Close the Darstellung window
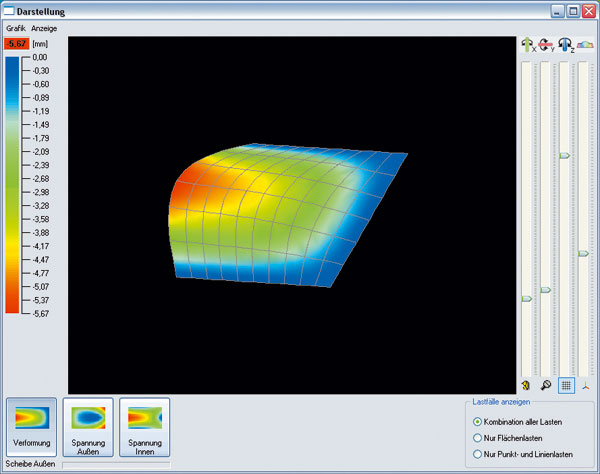 tap(589, 11)
